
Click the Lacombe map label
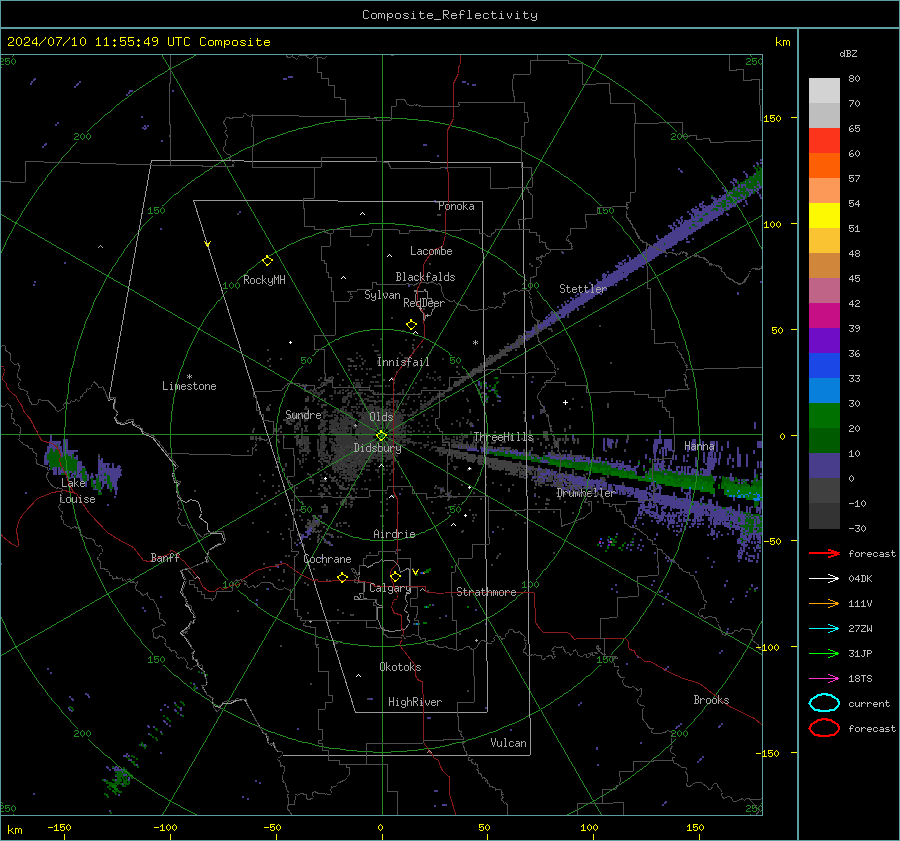431,251
